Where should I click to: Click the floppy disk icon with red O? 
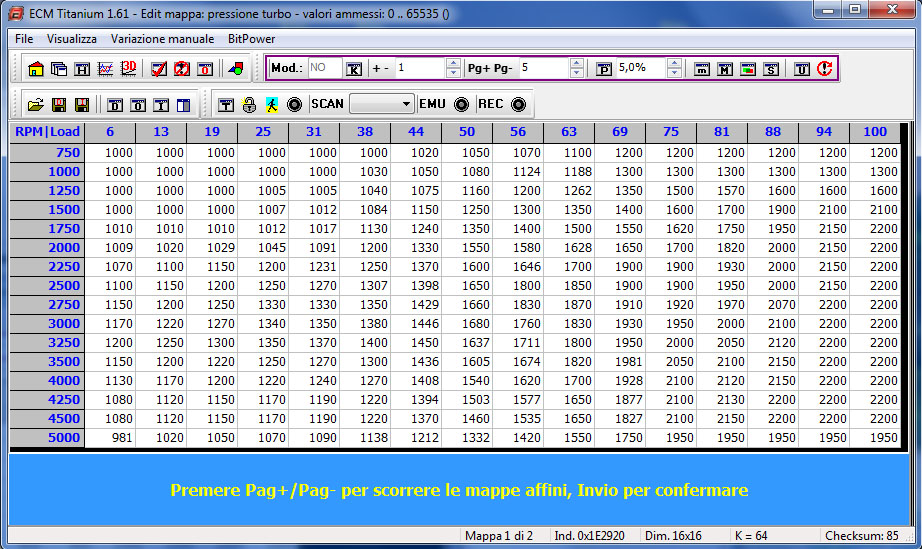pos(59,105)
